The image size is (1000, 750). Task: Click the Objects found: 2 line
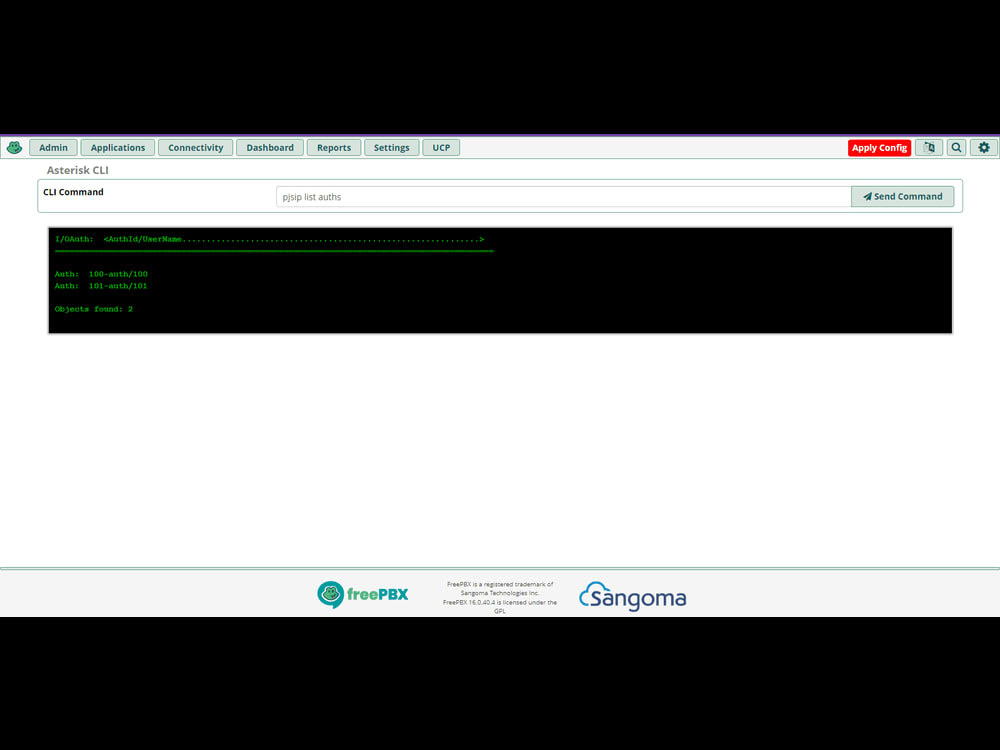click(94, 309)
